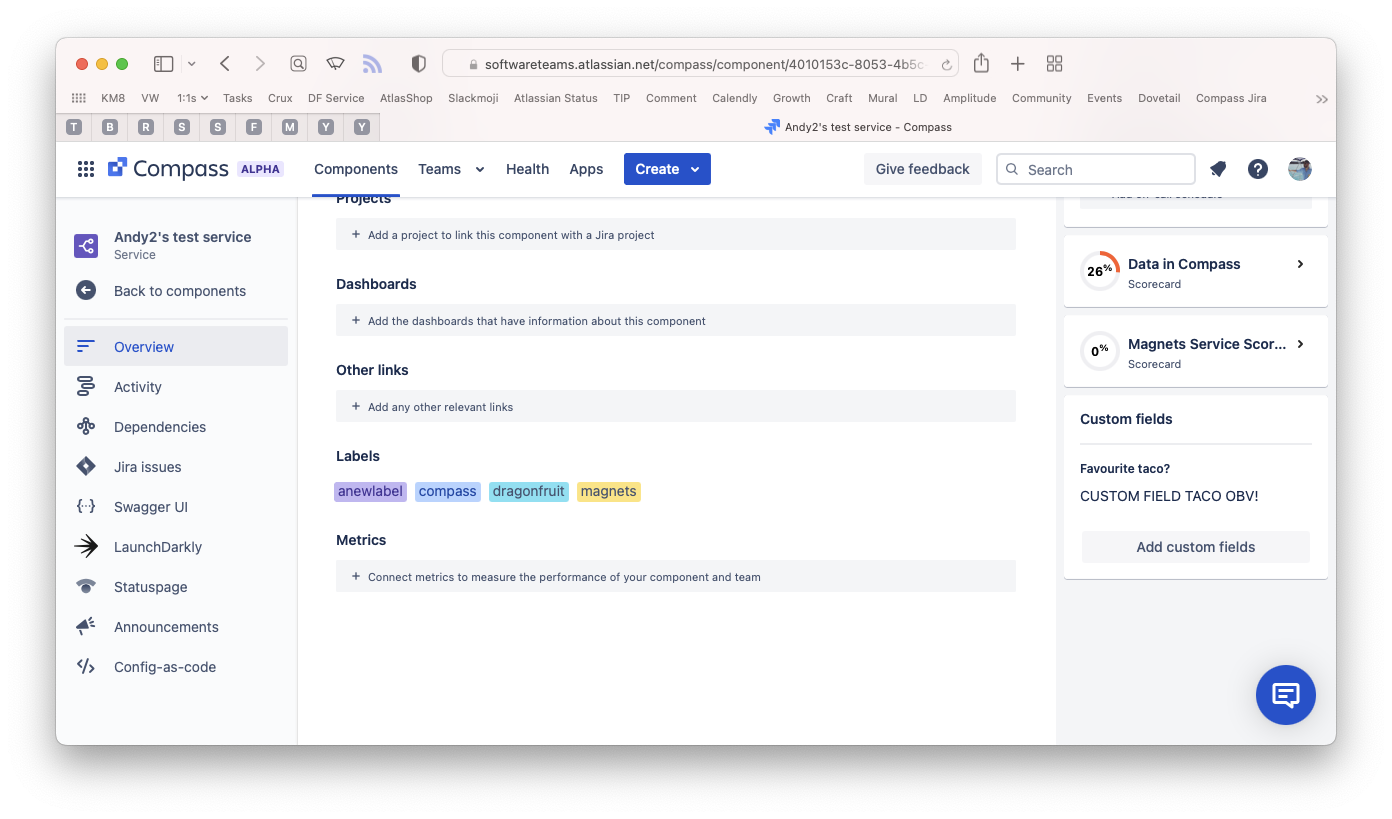Click the purple anewlabel label
Image resolution: width=1392 pixels, height=819 pixels.
[x=370, y=491]
